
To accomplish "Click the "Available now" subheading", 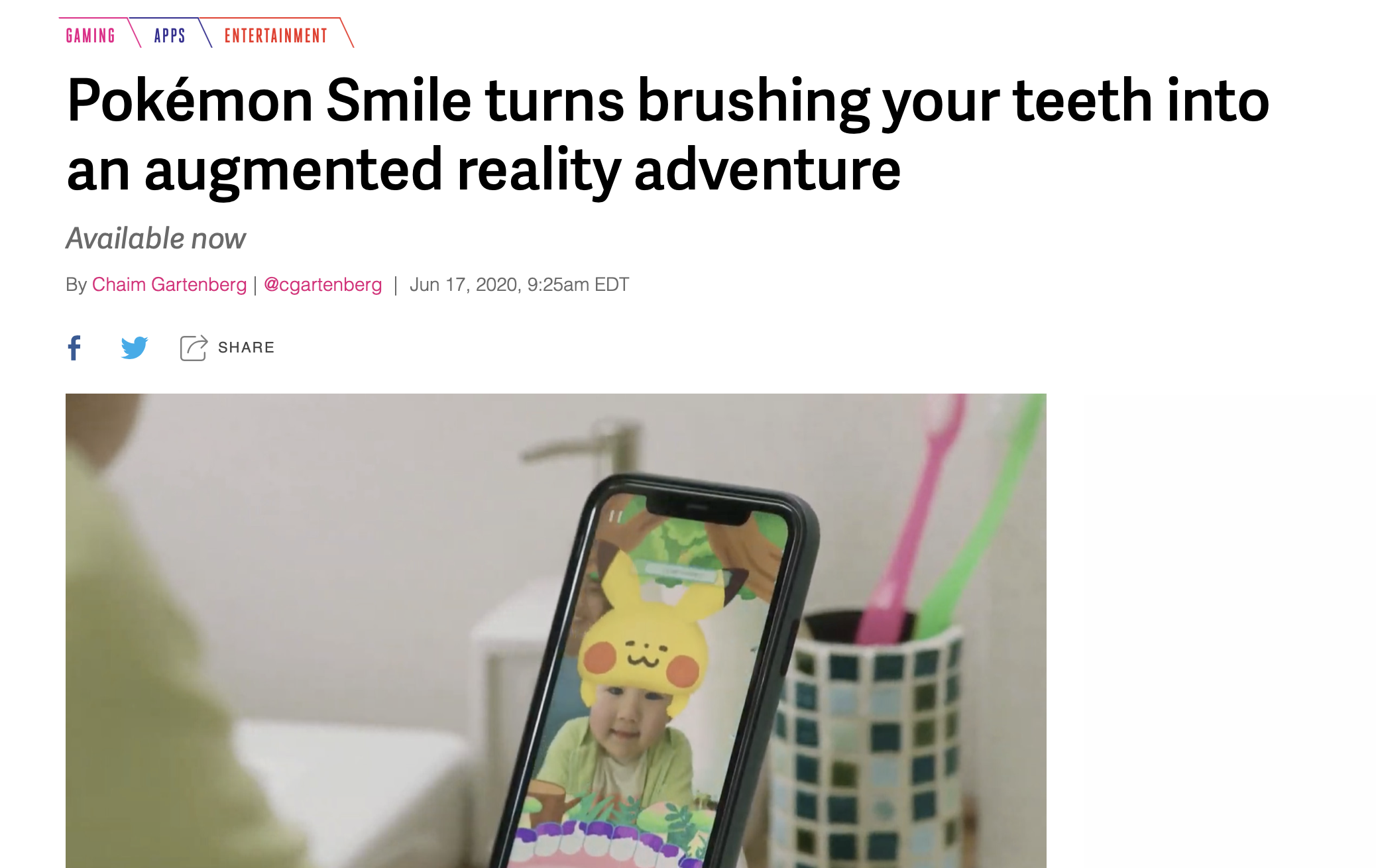I will tap(156, 239).
